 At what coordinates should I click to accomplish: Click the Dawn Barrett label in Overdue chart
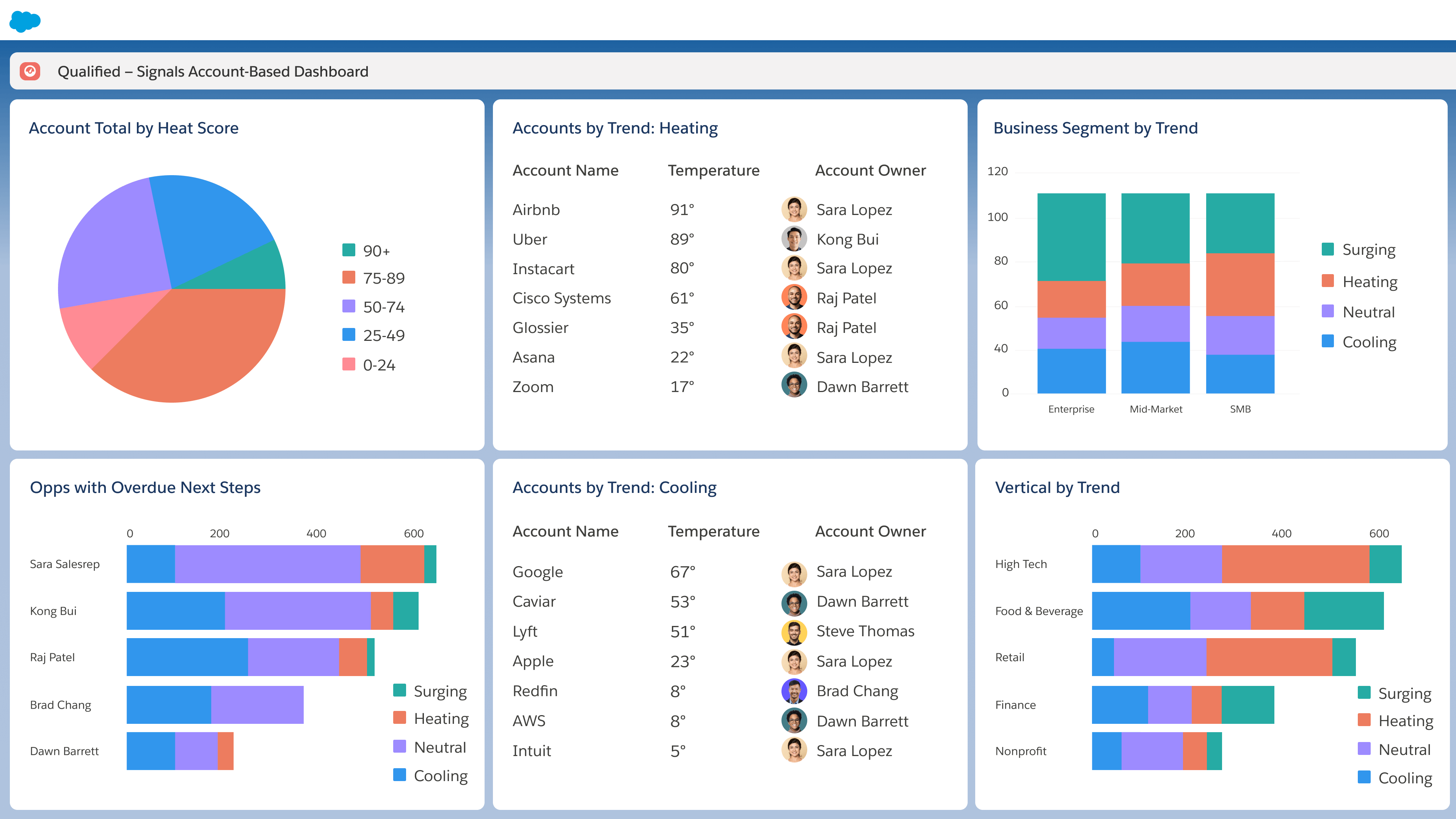click(64, 751)
